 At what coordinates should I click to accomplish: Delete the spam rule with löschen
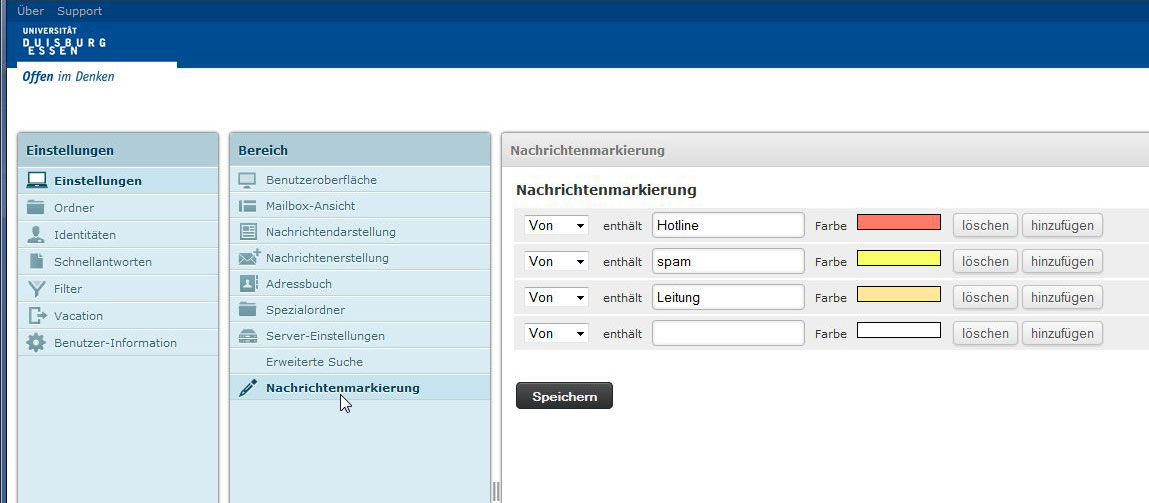(985, 261)
